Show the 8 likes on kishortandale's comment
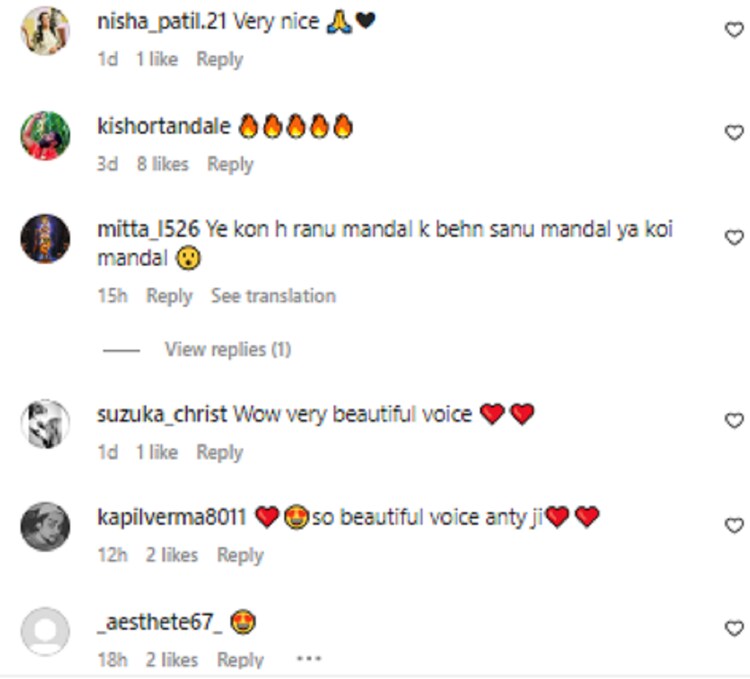This screenshot has width=750, height=679. click(x=163, y=164)
